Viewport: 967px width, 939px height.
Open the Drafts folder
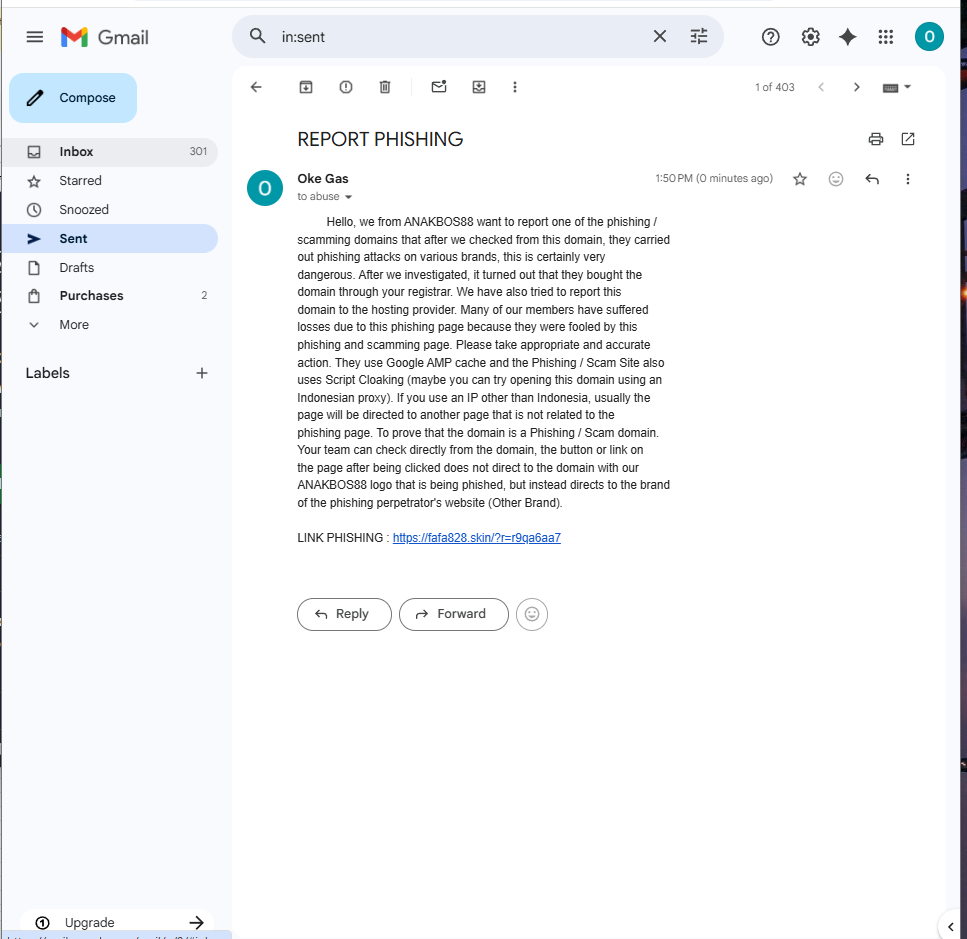pos(110,268)
